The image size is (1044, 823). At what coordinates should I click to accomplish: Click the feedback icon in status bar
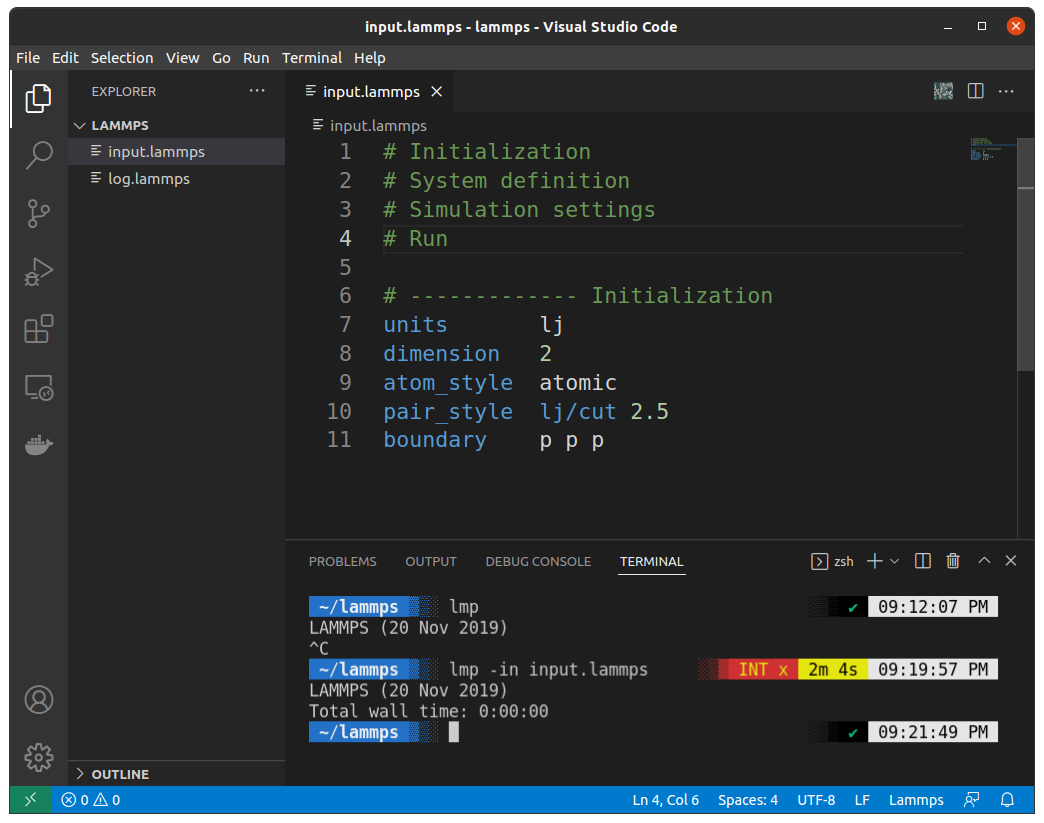(x=971, y=800)
